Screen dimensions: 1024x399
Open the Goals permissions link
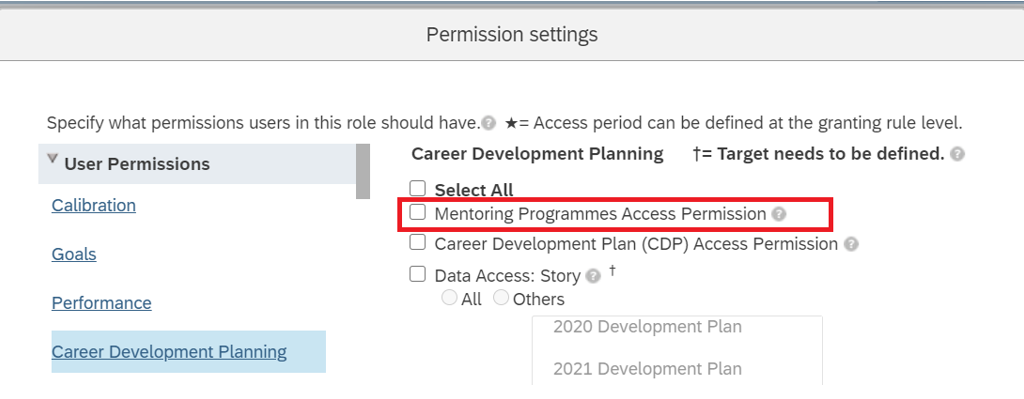point(74,254)
